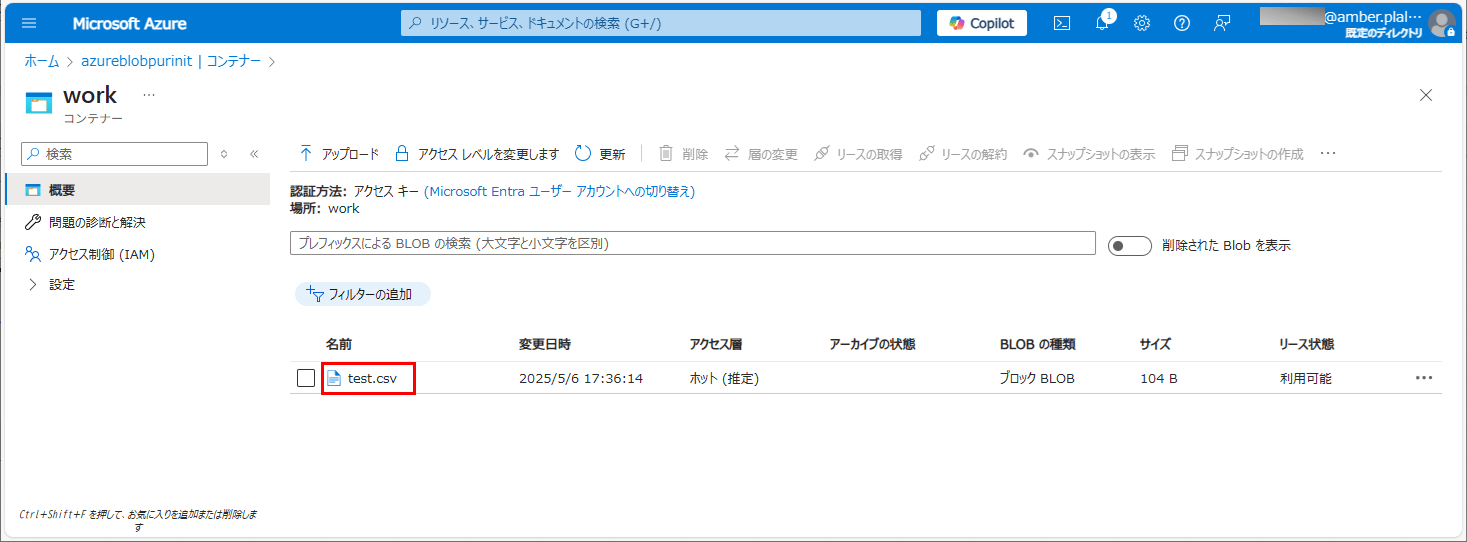This screenshot has height=542, width=1467.
Task: Sort by 名前 column header
Action: coord(339,344)
